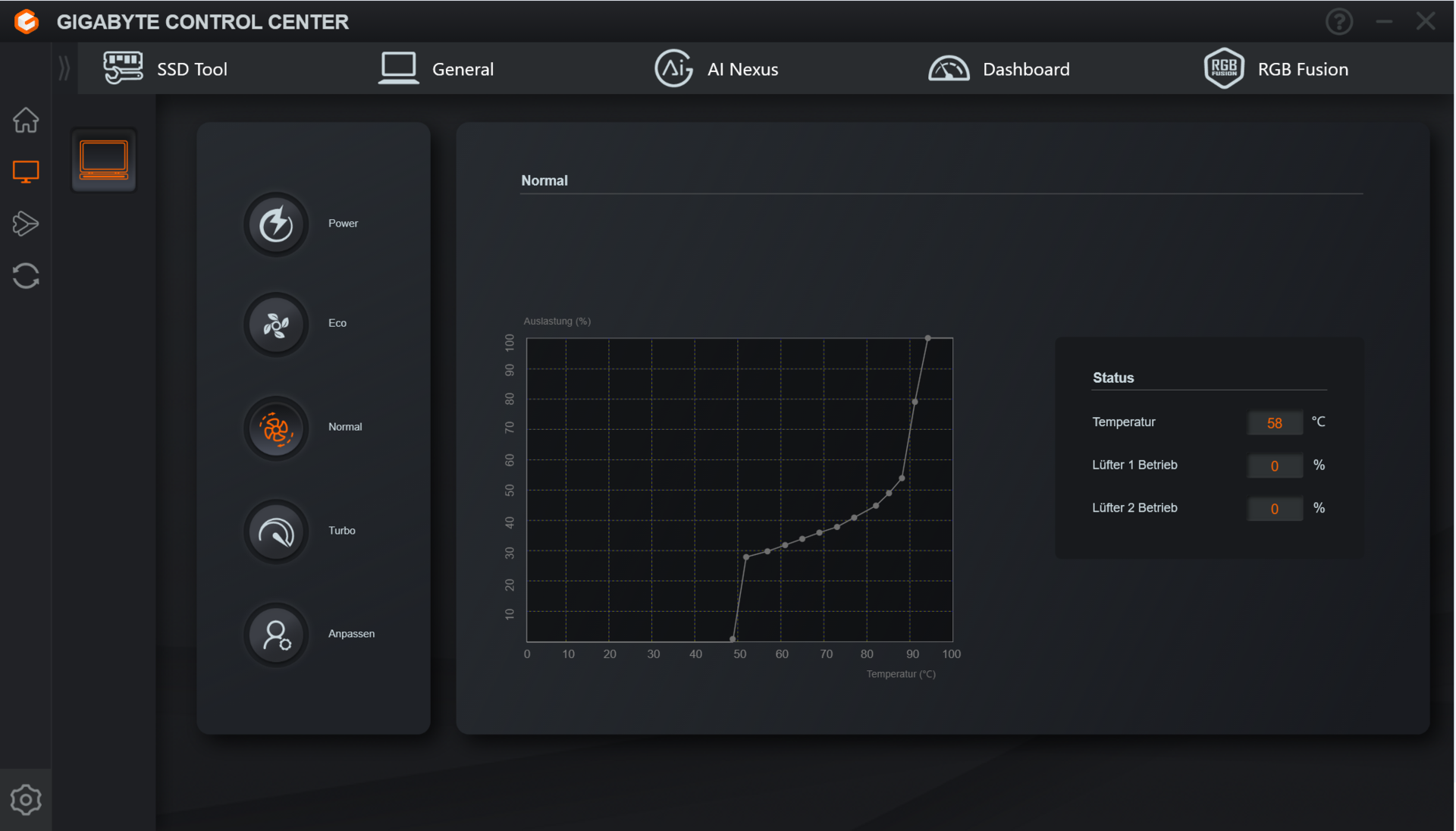Viewport: 1456px width, 831px height.
Task: Open the AI Nexus tab
Action: (717, 69)
